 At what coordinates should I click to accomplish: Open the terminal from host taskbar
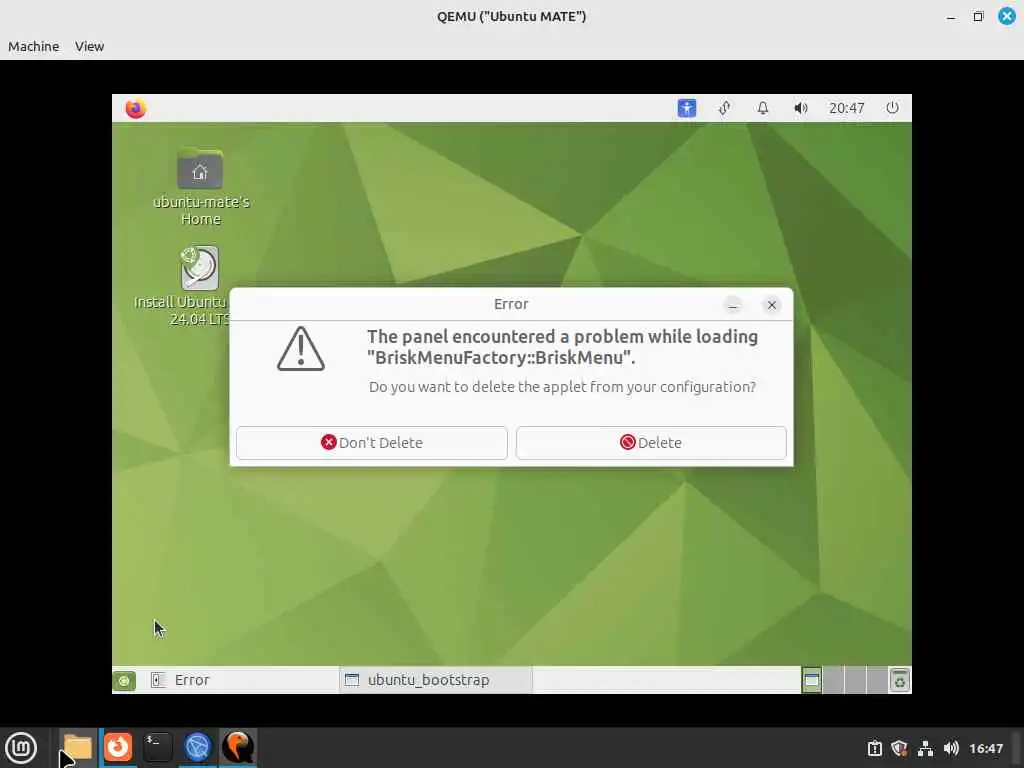[x=157, y=747]
